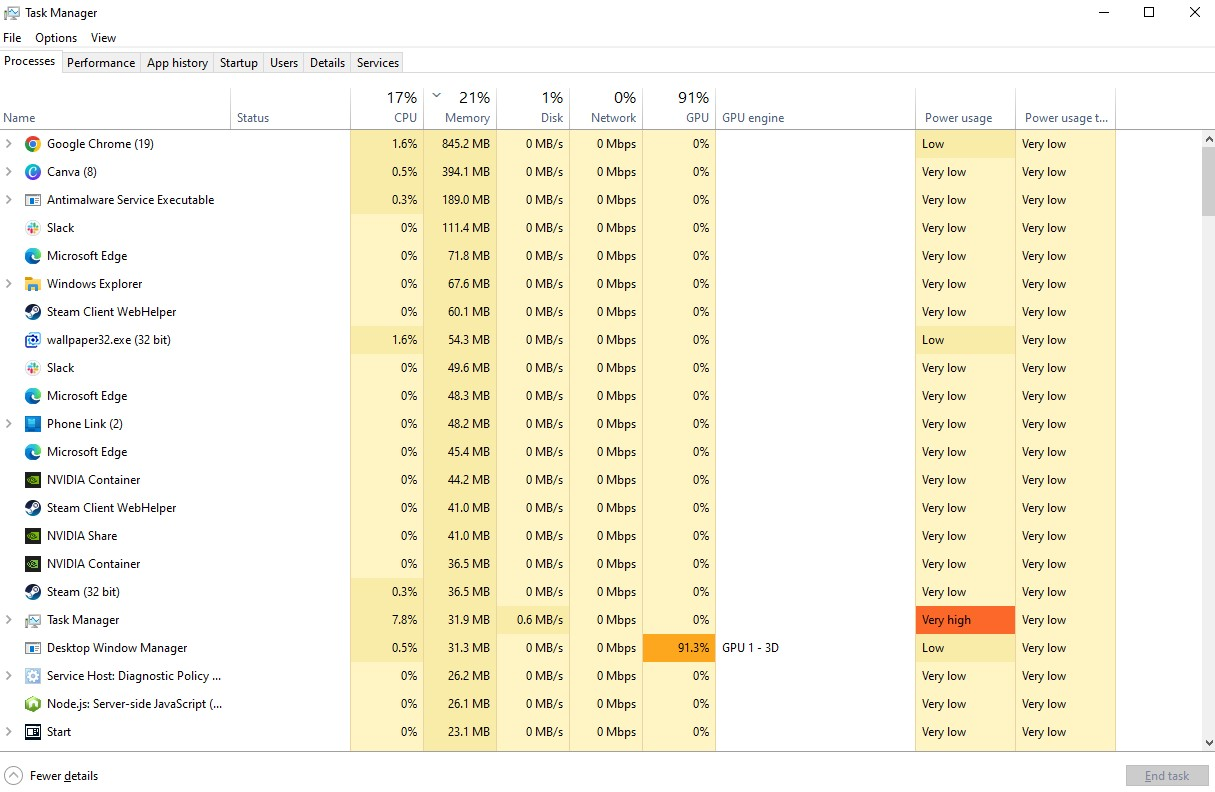Sort by the Disk column header
1215x792 pixels.
[x=533, y=108]
